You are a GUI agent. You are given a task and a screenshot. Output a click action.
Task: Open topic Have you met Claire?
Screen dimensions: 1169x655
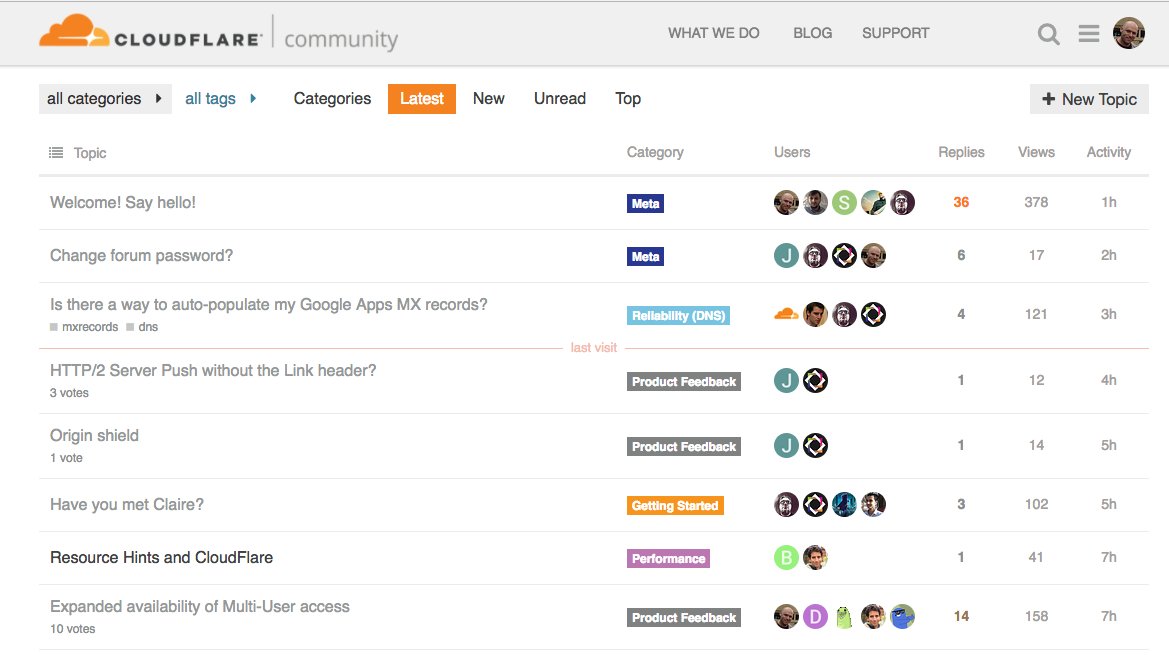tap(127, 504)
